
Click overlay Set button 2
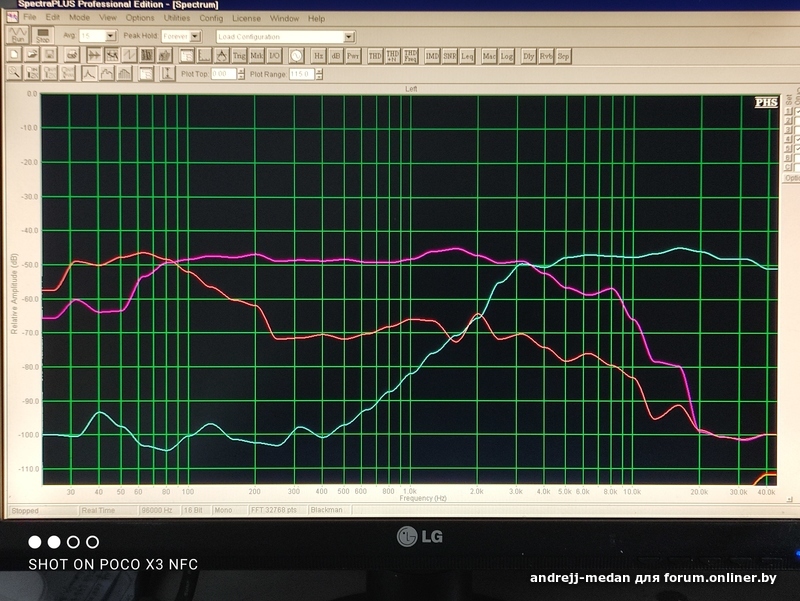[788, 120]
